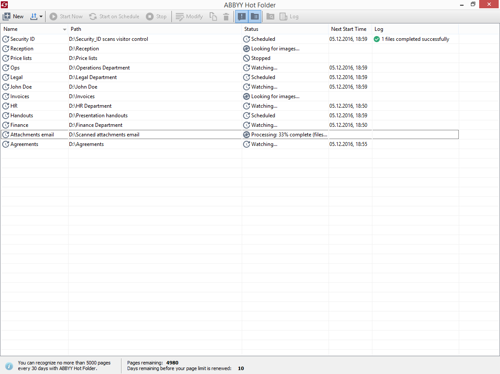Click path 'D:\Scanned attachments email'
Screen dimensions: 500x374
pyautogui.click(x=104, y=135)
